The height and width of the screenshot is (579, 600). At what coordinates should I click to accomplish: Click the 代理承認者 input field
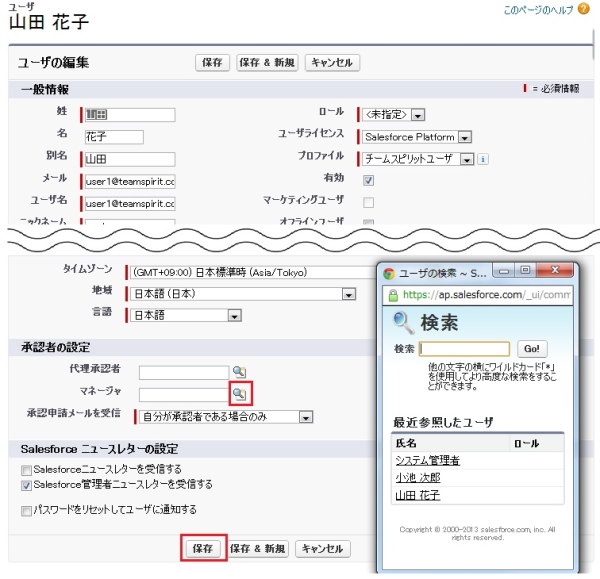point(184,372)
